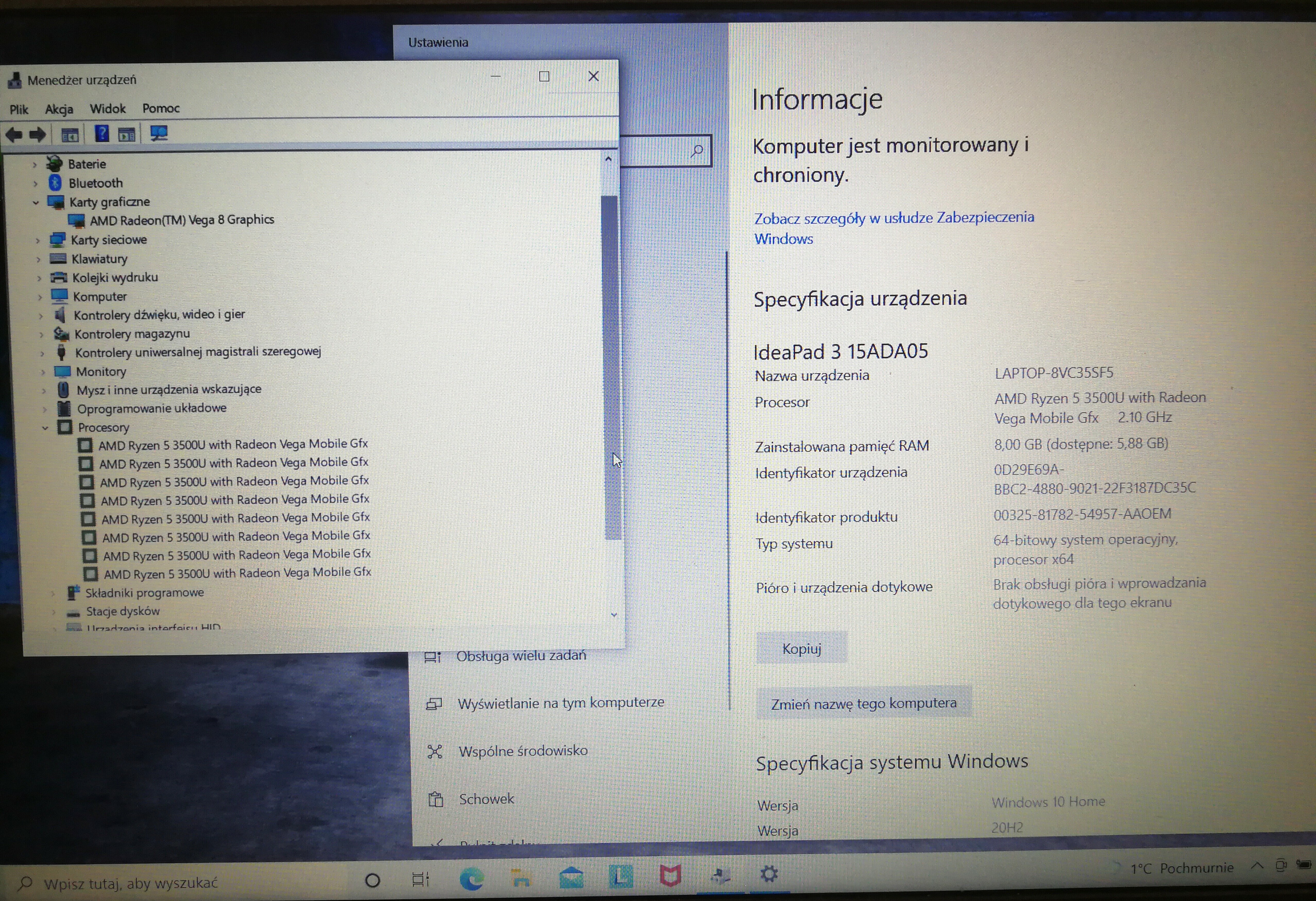Screen dimensions: 1316x901
Task: Click the RAM value 8,00 GB
Action: point(1018,445)
